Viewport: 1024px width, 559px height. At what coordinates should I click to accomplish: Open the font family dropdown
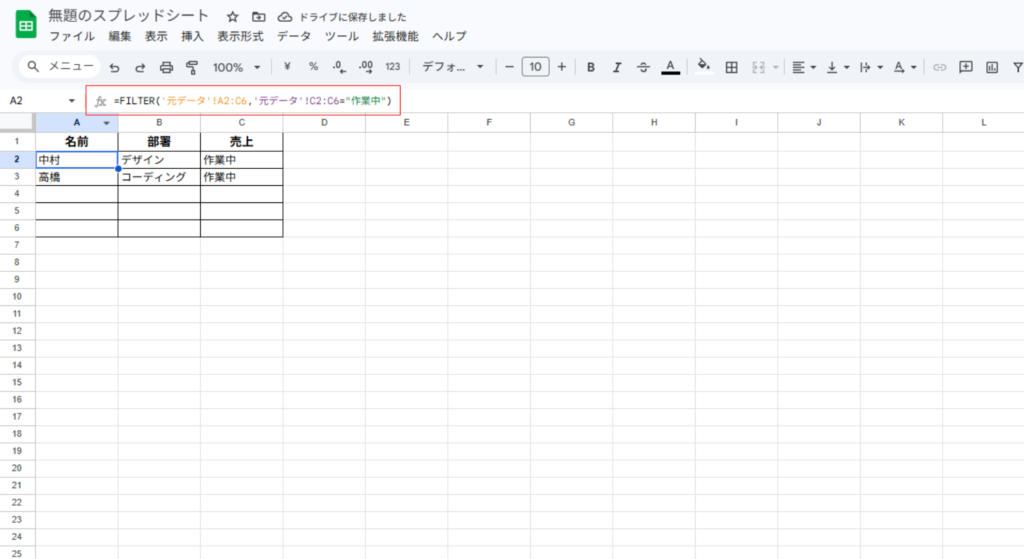(453, 67)
